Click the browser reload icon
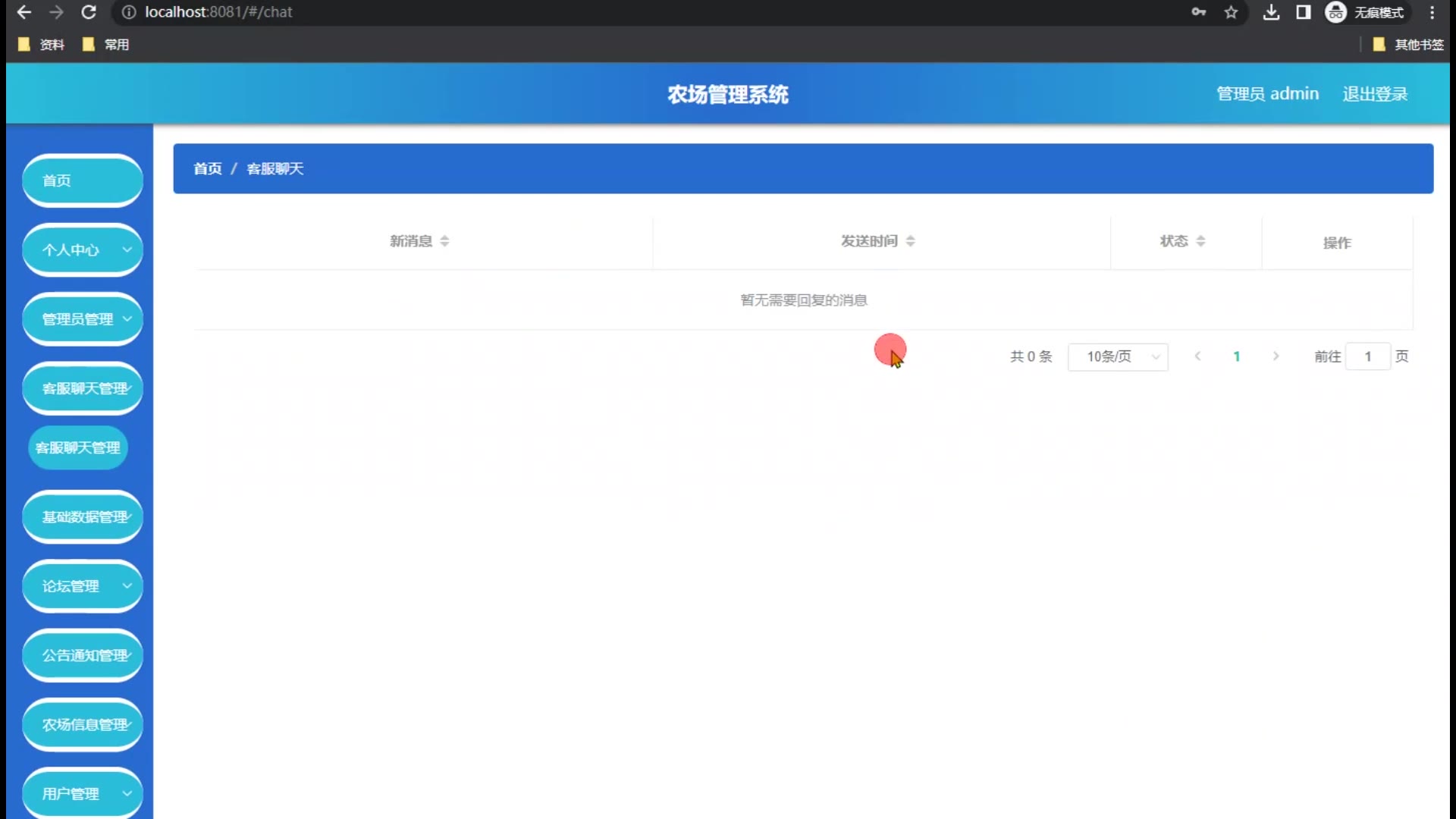1456x819 pixels. pos(89,12)
